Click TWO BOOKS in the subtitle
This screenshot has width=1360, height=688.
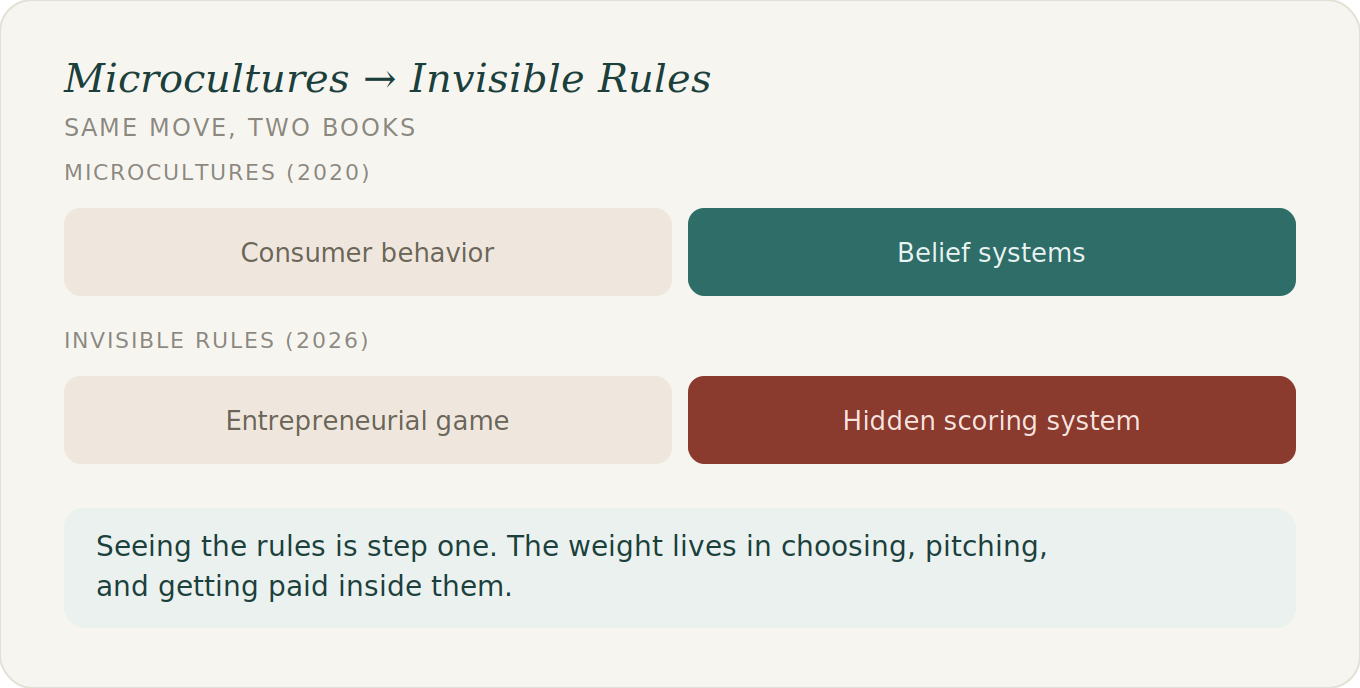(332, 128)
